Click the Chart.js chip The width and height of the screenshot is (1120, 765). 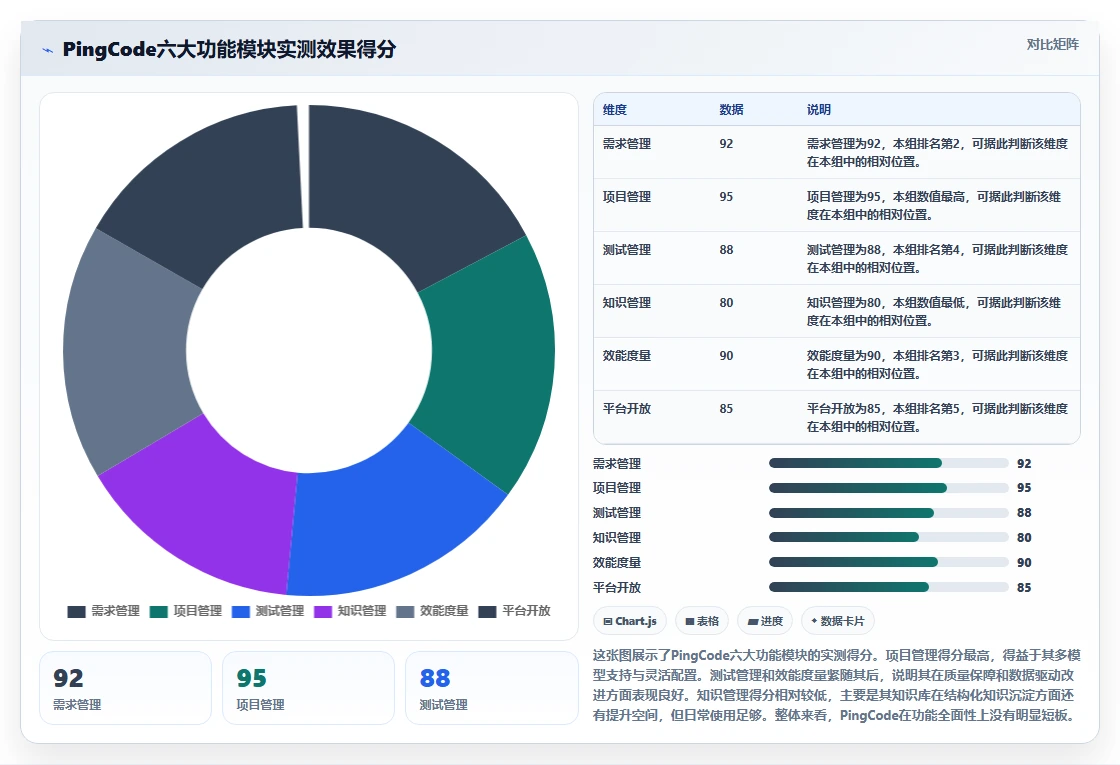630,621
